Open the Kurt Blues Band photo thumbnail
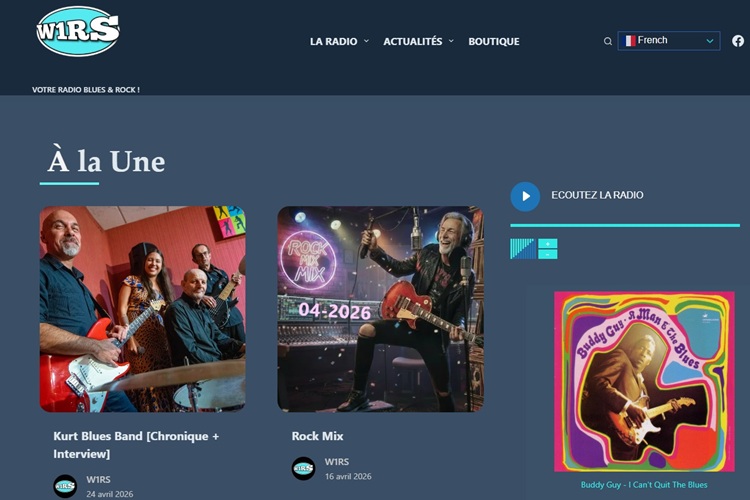Screen dimensions: 750x500 (x=143, y=309)
